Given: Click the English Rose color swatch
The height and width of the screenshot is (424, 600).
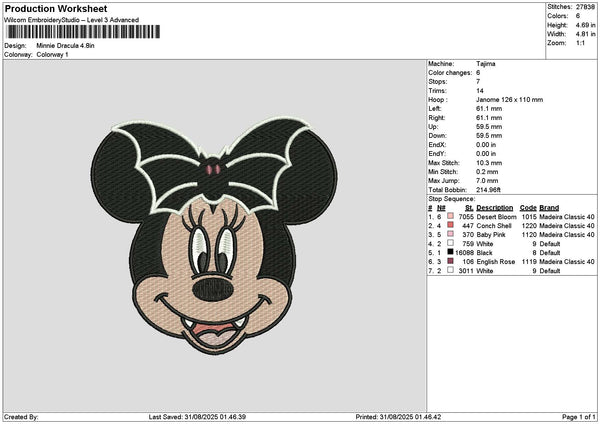Looking at the screenshot, I should [450, 261].
